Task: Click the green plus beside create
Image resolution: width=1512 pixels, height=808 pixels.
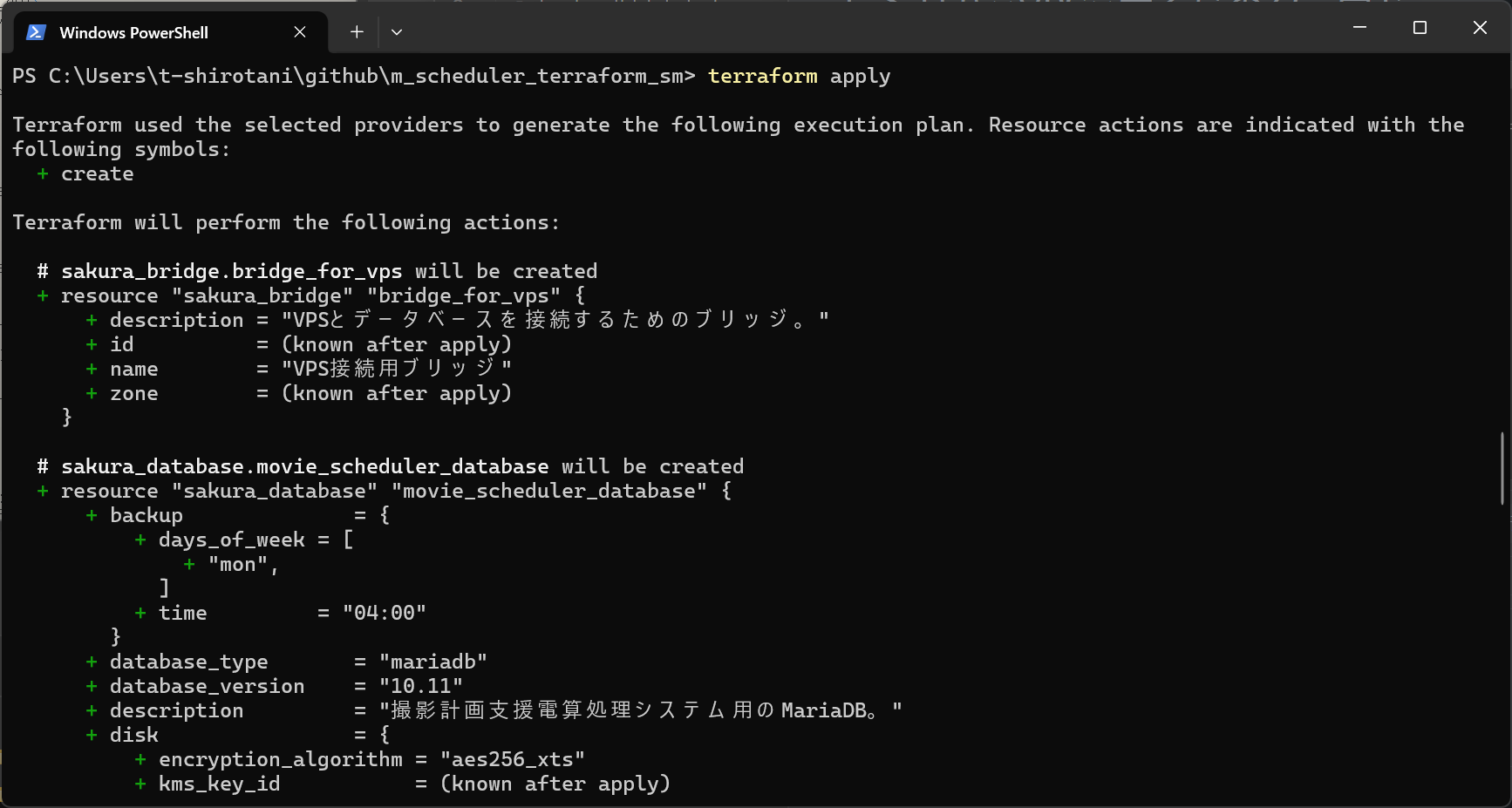Action: 43,173
